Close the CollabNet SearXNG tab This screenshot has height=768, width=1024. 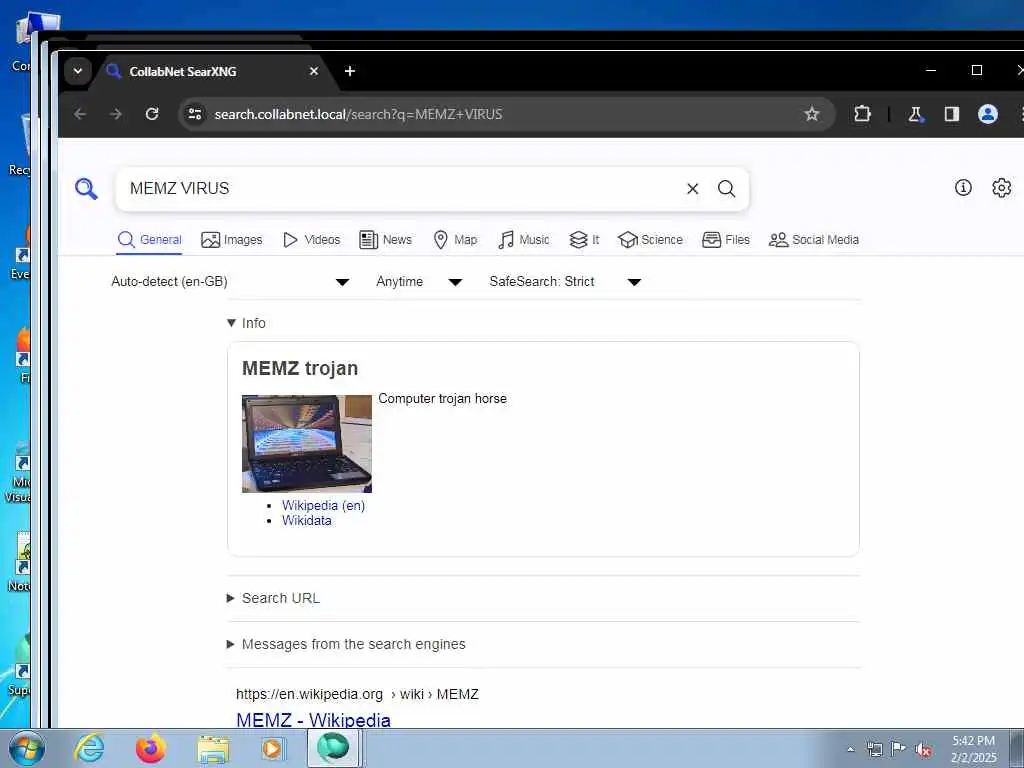313,71
